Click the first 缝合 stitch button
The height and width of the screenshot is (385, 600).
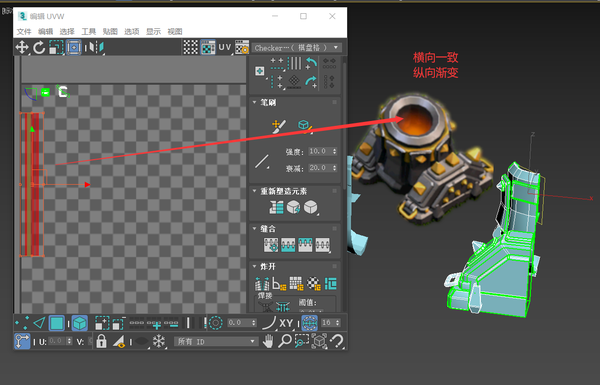pyautogui.click(x=271, y=245)
